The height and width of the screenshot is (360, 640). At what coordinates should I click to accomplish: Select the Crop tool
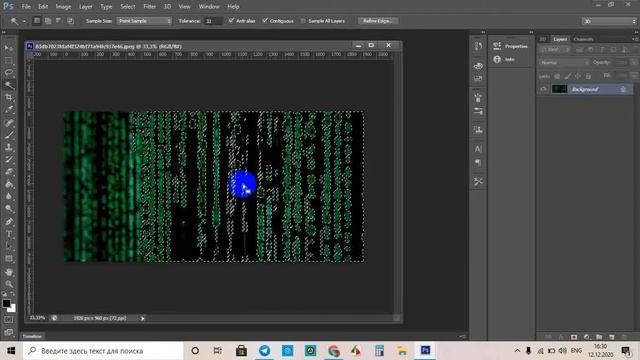point(9,98)
